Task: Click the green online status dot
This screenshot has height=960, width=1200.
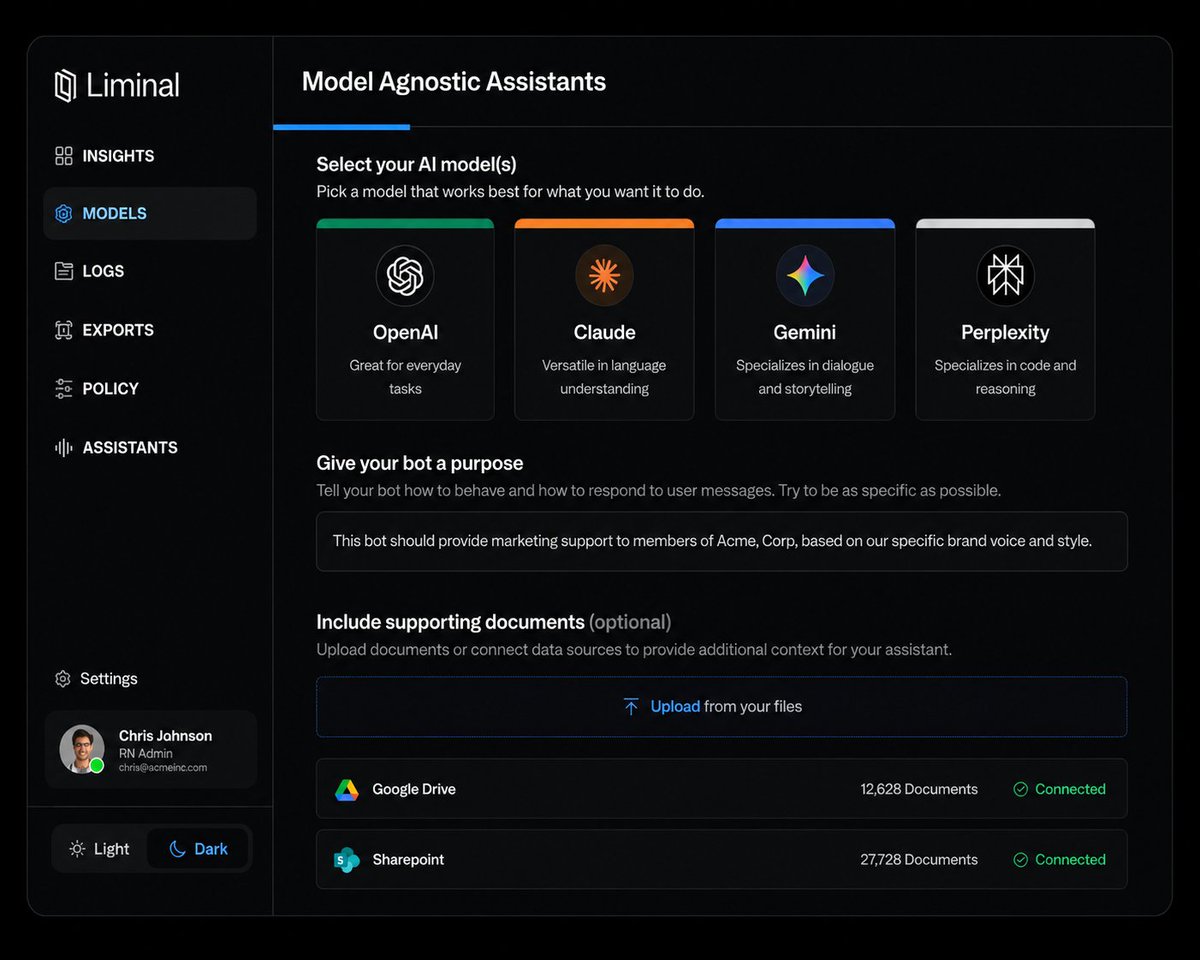Action: 97,766
